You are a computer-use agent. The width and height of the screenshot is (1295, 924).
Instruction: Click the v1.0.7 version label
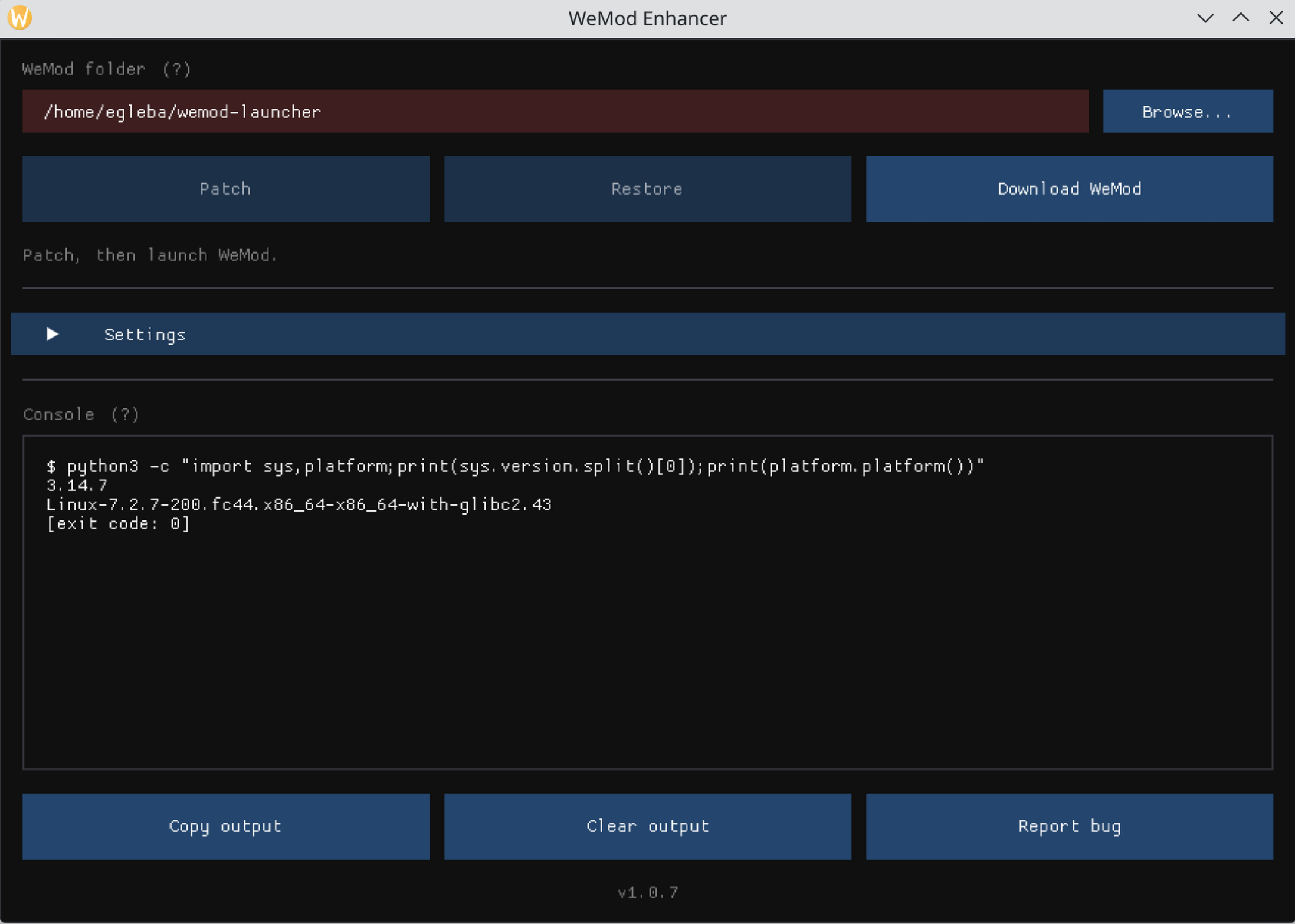click(648, 892)
